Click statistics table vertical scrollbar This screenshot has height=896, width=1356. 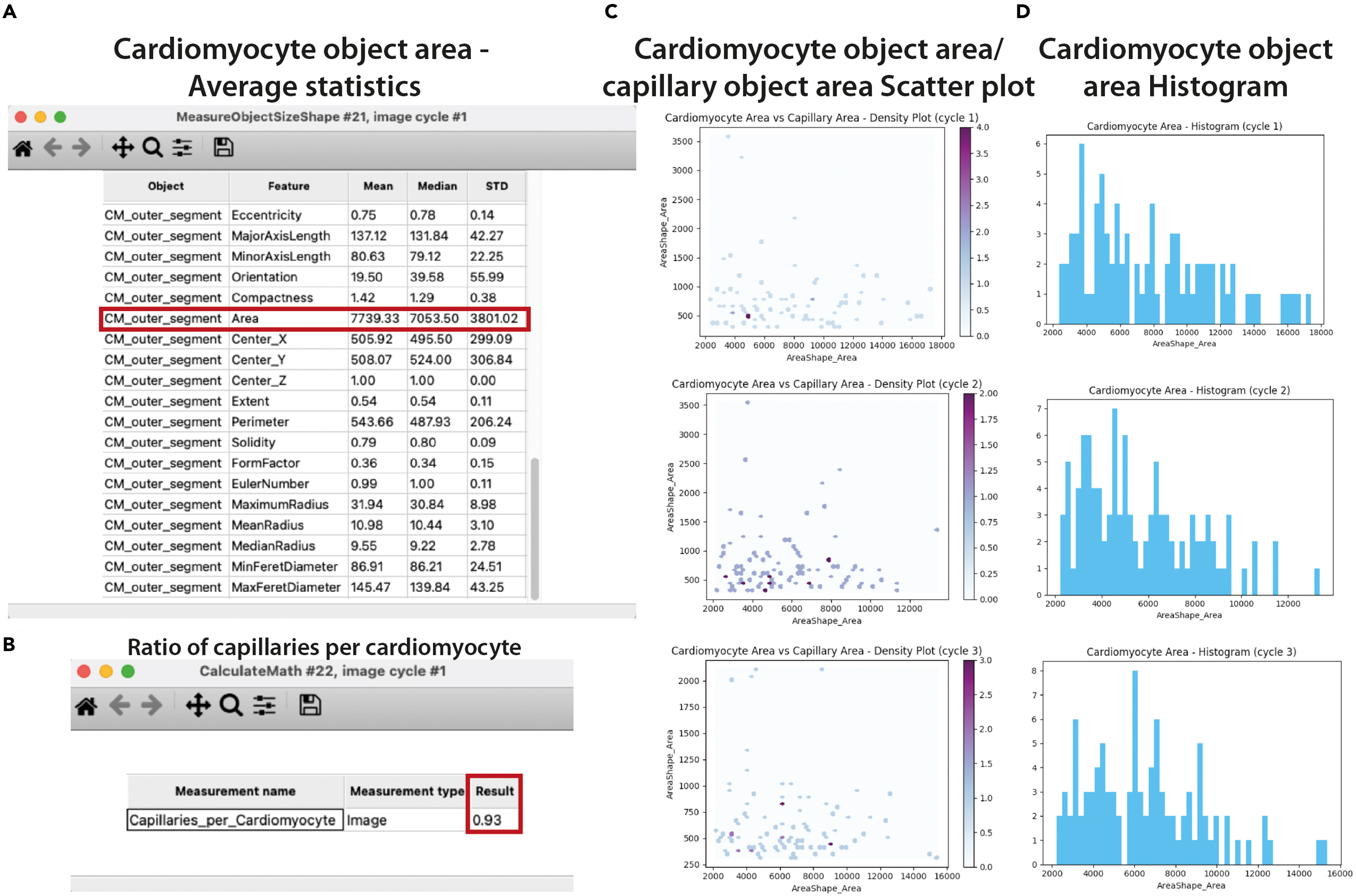pos(534,528)
